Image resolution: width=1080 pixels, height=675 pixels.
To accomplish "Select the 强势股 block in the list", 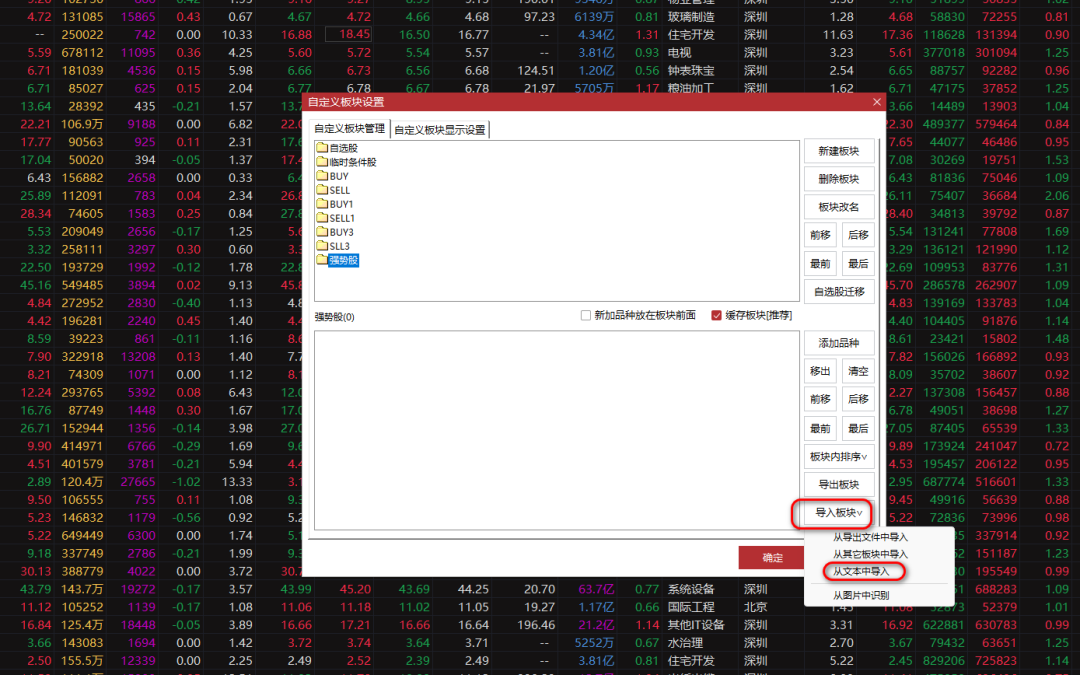I will pos(343,260).
